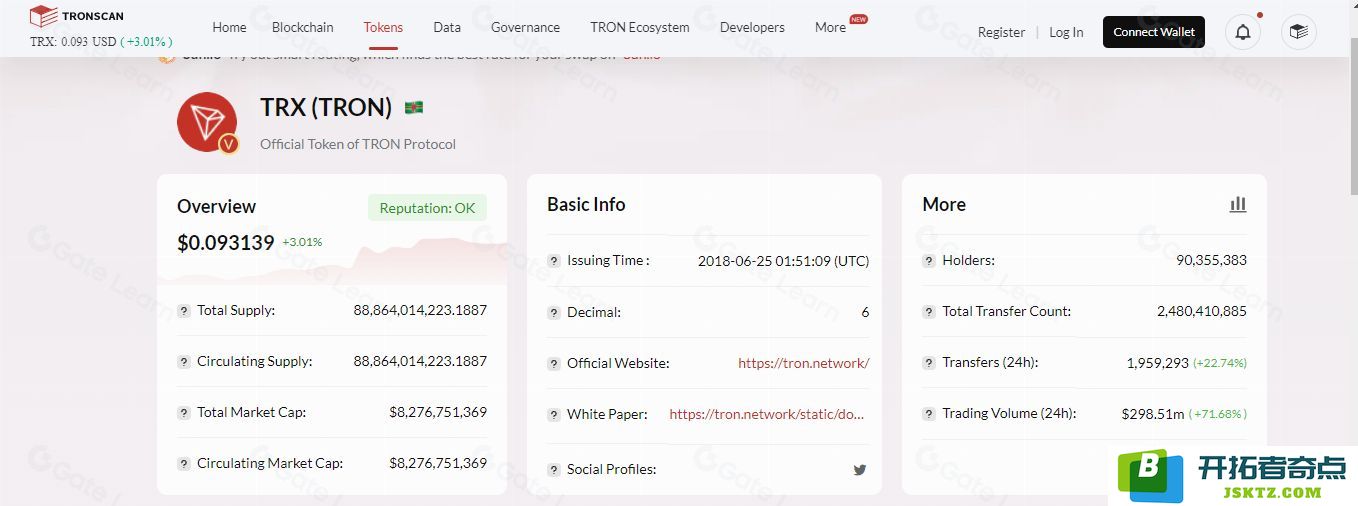Click the Holders value 90,355,383
The height and width of the screenshot is (506, 1358).
(x=1211, y=260)
